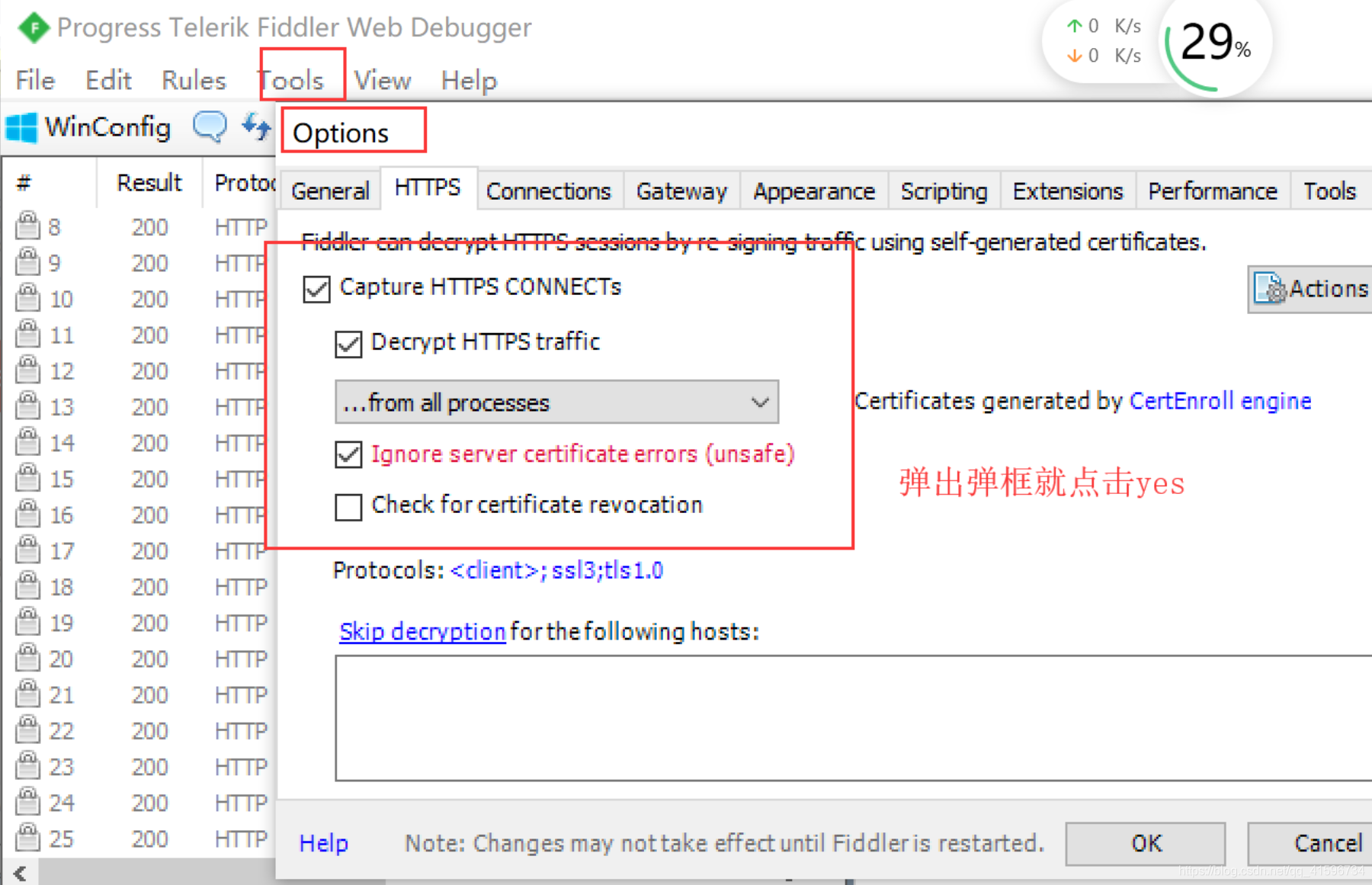Click the lock icon on session 11
1372x885 pixels.
pyautogui.click(x=28, y=334)
